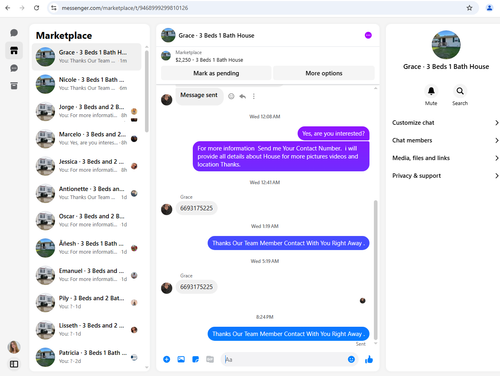Open browser profile account icon
This screenshot has height=376, width=500.
489,8
